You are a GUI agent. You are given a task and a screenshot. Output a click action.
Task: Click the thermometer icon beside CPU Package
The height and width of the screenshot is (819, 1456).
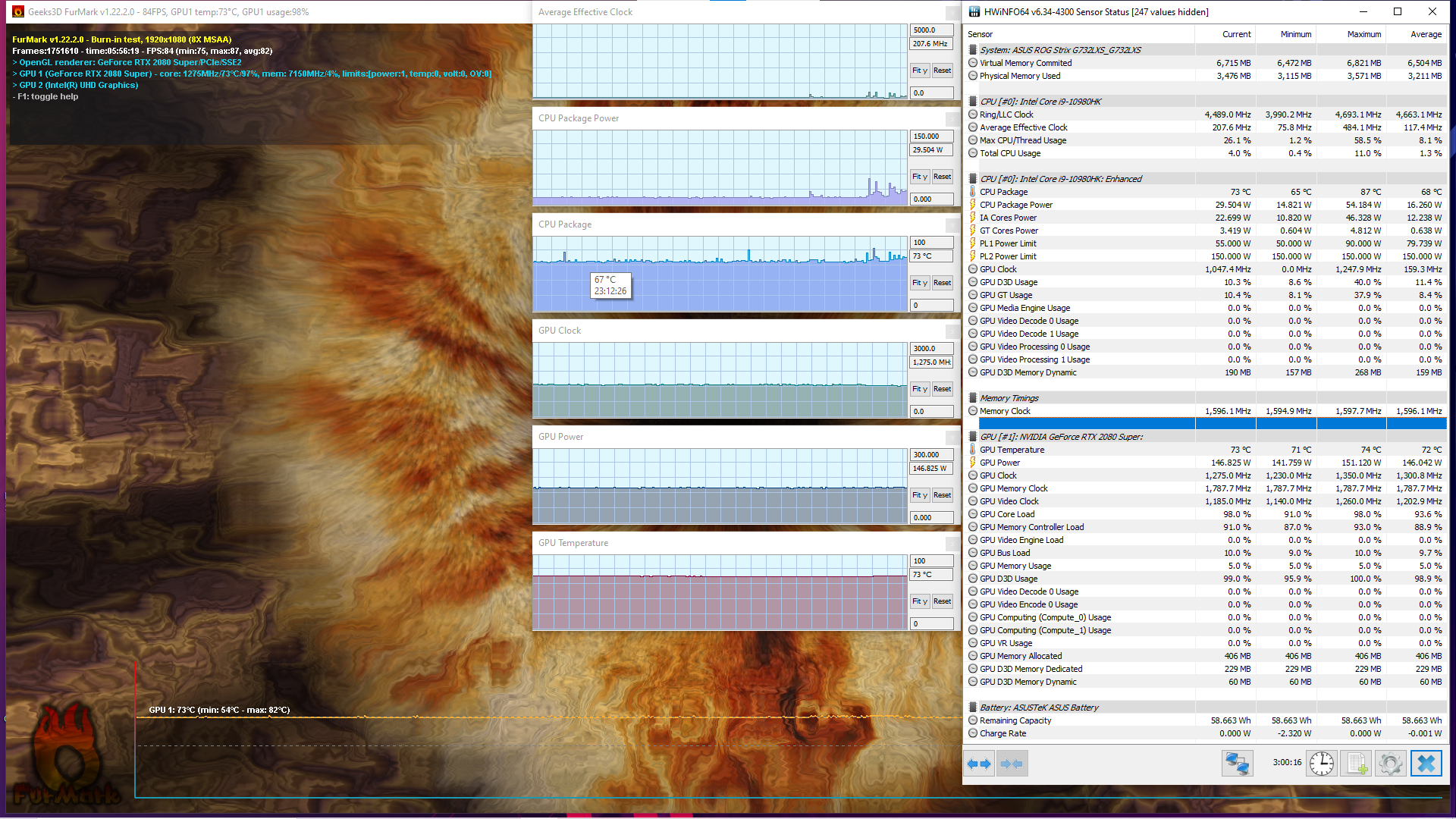point(973,192)
